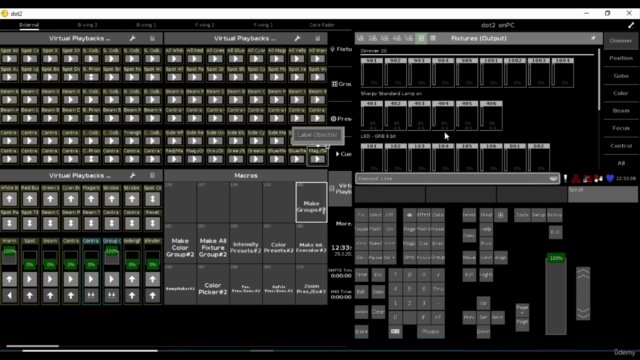Image resolution: width=640 pixels, height=360 pixels.
Task: Select fixture 1001 dimmer tile
Action: tap(491, 73)
